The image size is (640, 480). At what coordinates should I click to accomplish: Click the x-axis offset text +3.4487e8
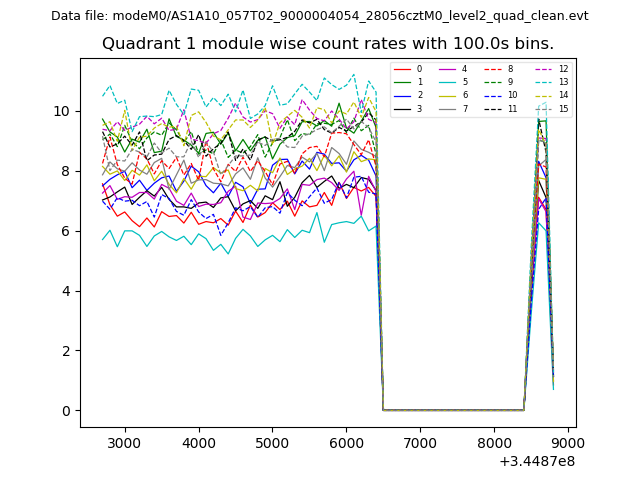[x=535, y=461]
